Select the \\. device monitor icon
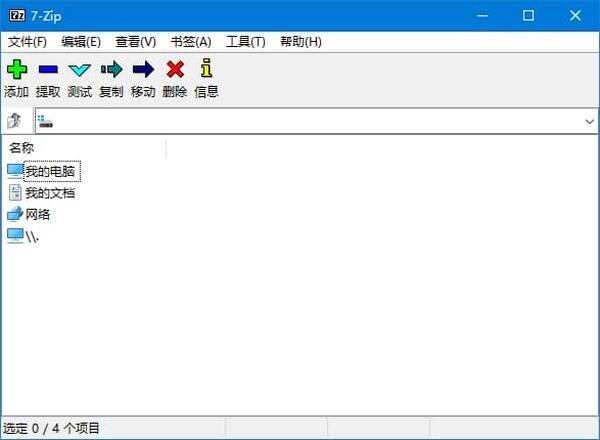The height and width of the screenshot is (440, 600). coord(15,236)
